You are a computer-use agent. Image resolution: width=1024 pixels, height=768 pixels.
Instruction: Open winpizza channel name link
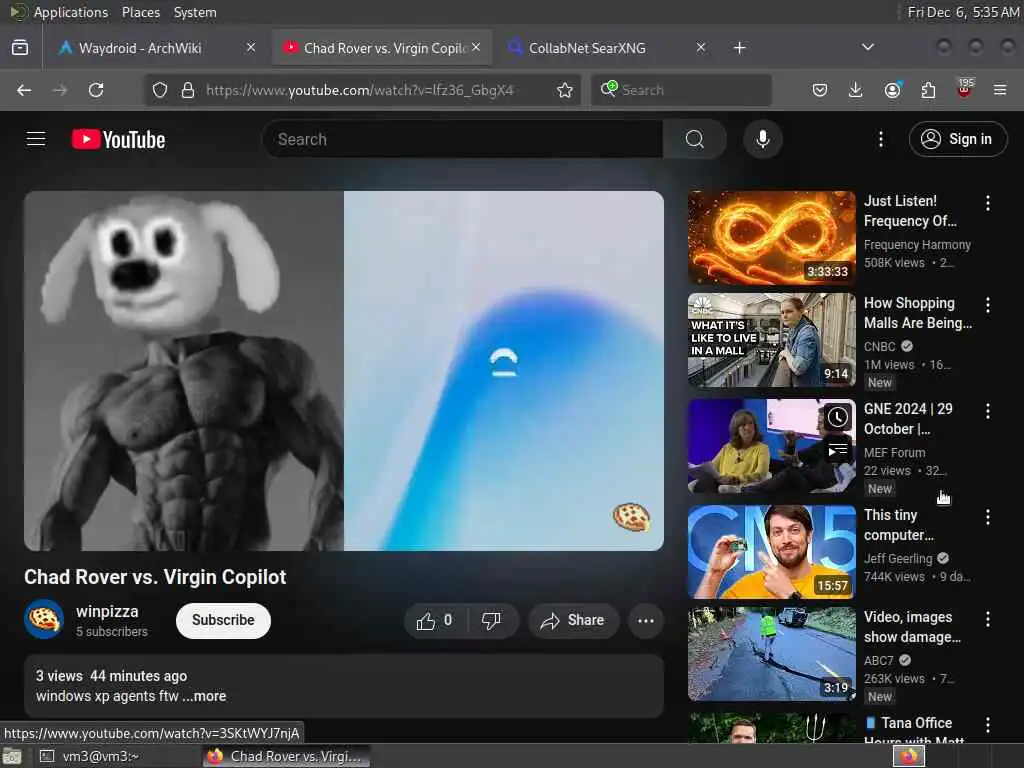107,611
